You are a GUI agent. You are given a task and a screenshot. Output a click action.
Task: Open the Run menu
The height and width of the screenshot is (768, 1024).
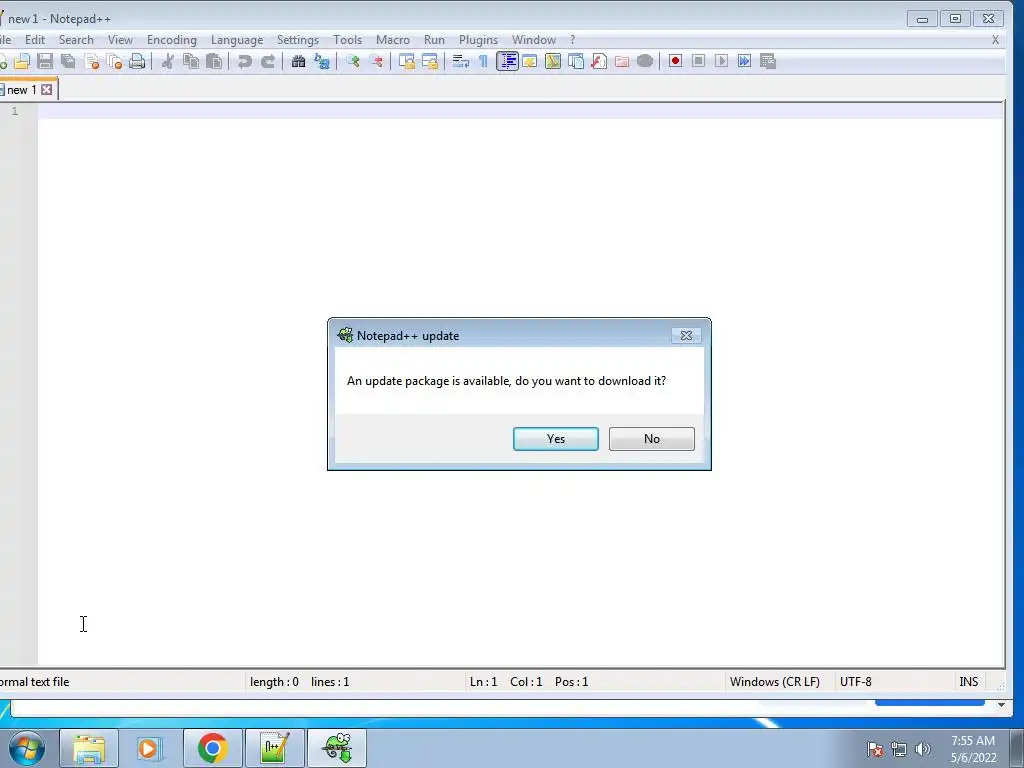(x=434, y=40)
